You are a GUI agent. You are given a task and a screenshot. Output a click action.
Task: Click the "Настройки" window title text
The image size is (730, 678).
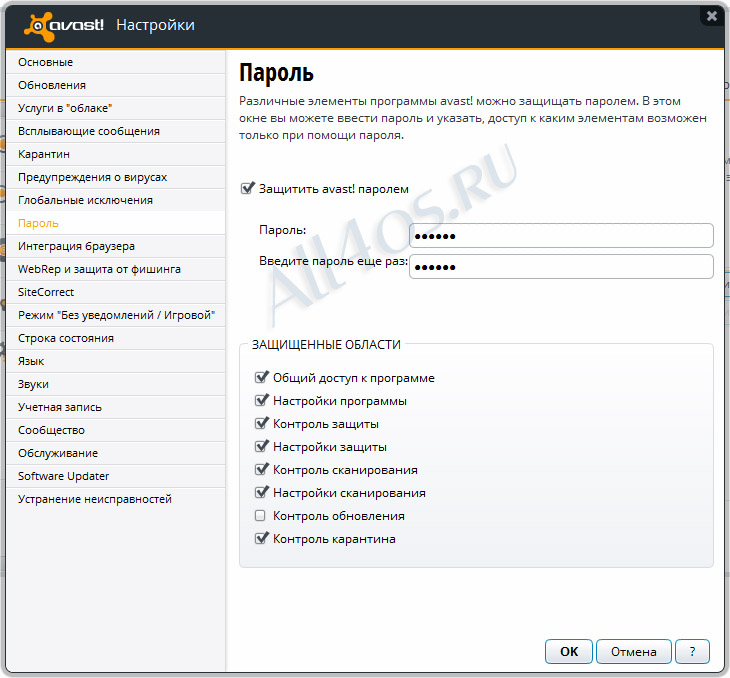coord(155,25)
